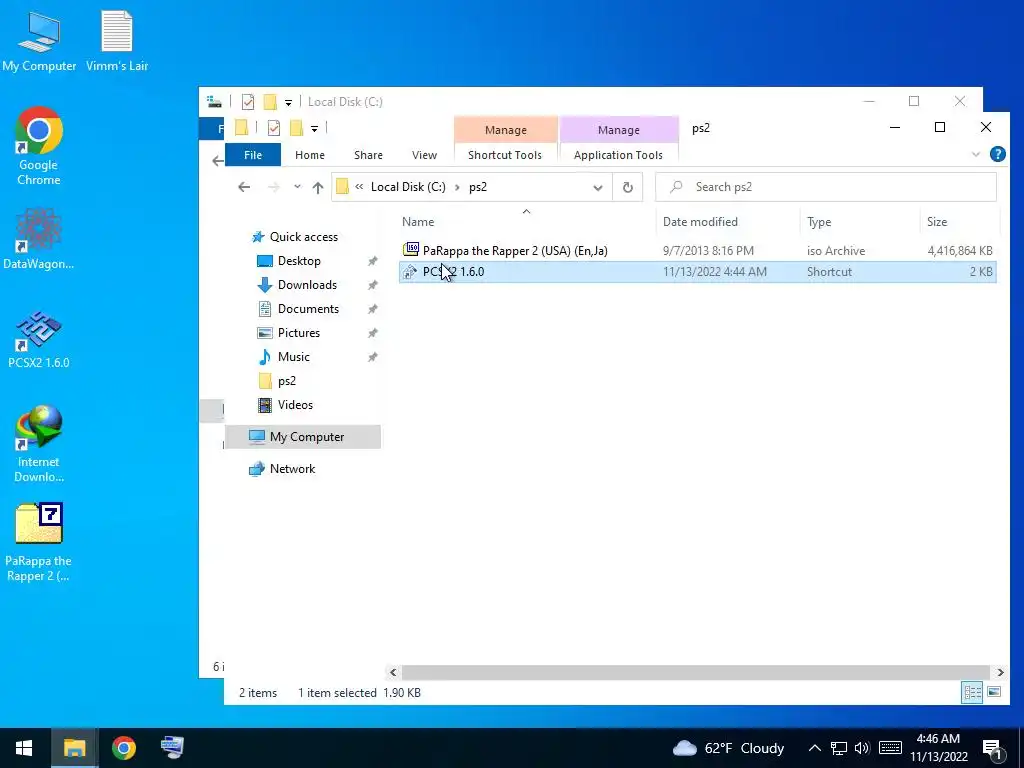
Task: Switch to large icons view layout
Action: click(x=994, y=692)
